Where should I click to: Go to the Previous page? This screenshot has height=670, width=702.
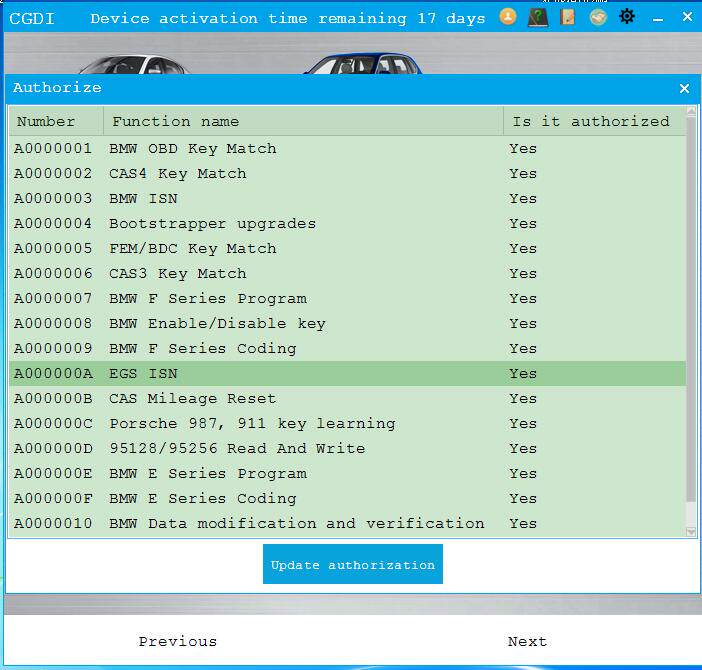tap(178, 641)
